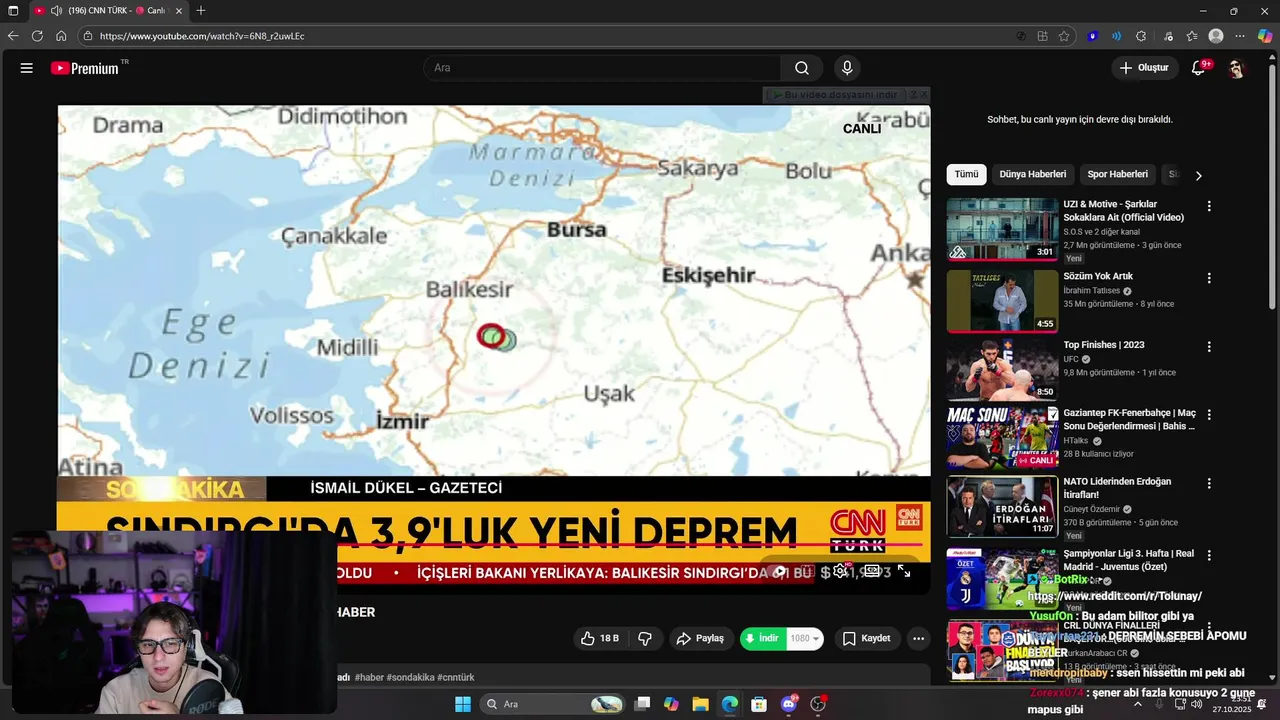Show hidden system tray icons
The height and width of the screenshot is (720, 1280).
1137,704
